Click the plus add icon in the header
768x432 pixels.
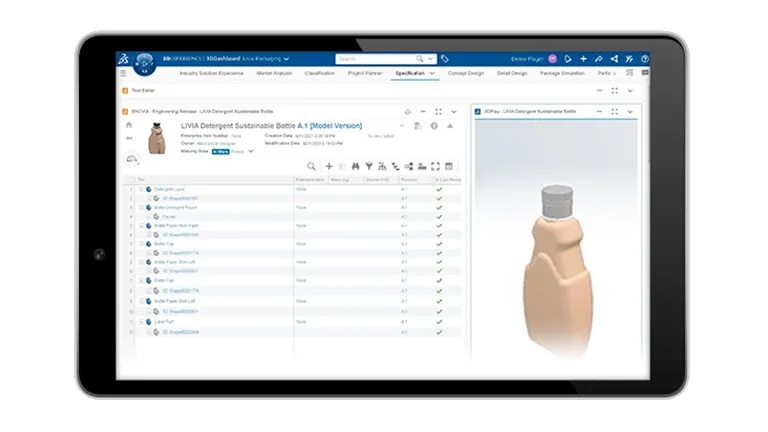[583, 59]
